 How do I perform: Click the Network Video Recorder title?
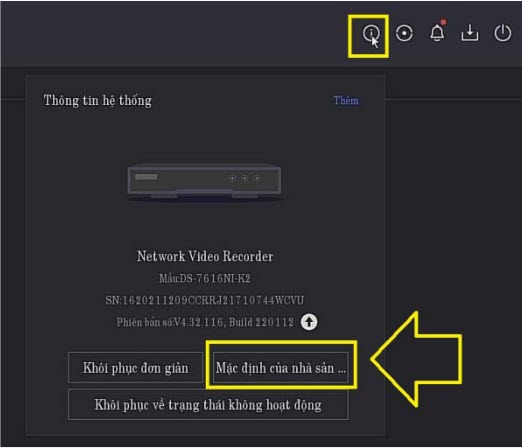click(205, 256)
